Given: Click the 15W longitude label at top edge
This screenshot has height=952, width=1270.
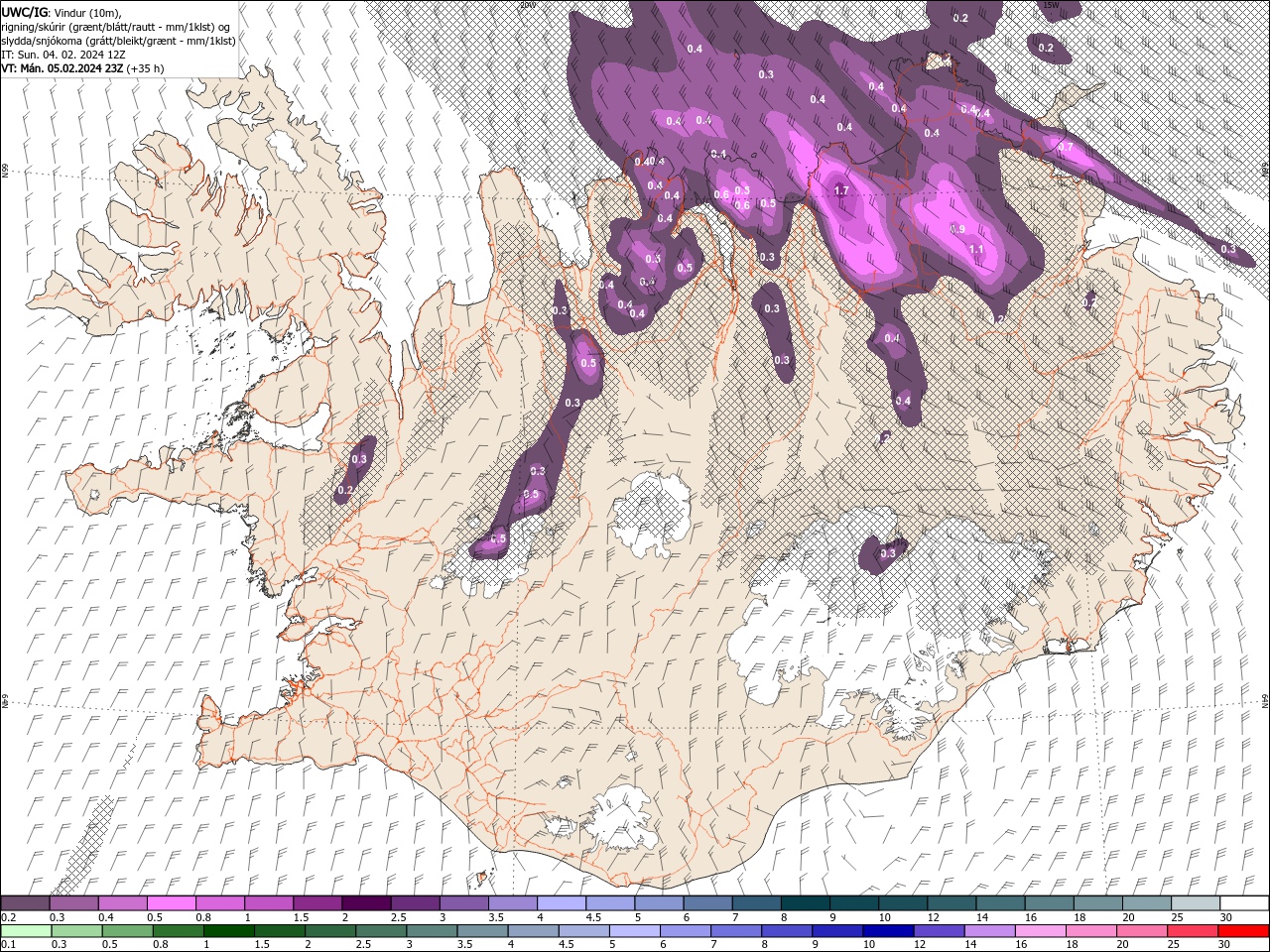Looking at the screenshot, I should coord(1052,5).
